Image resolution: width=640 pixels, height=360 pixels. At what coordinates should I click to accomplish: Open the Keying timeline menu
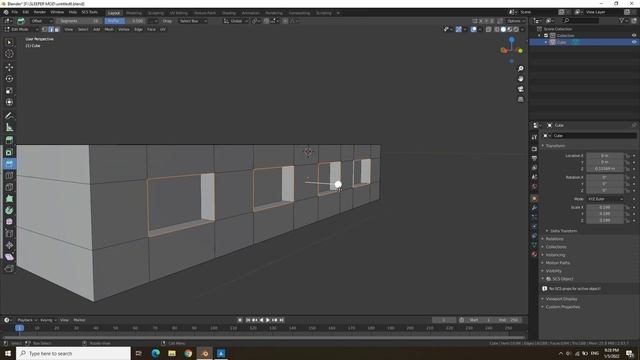(48, 320)
